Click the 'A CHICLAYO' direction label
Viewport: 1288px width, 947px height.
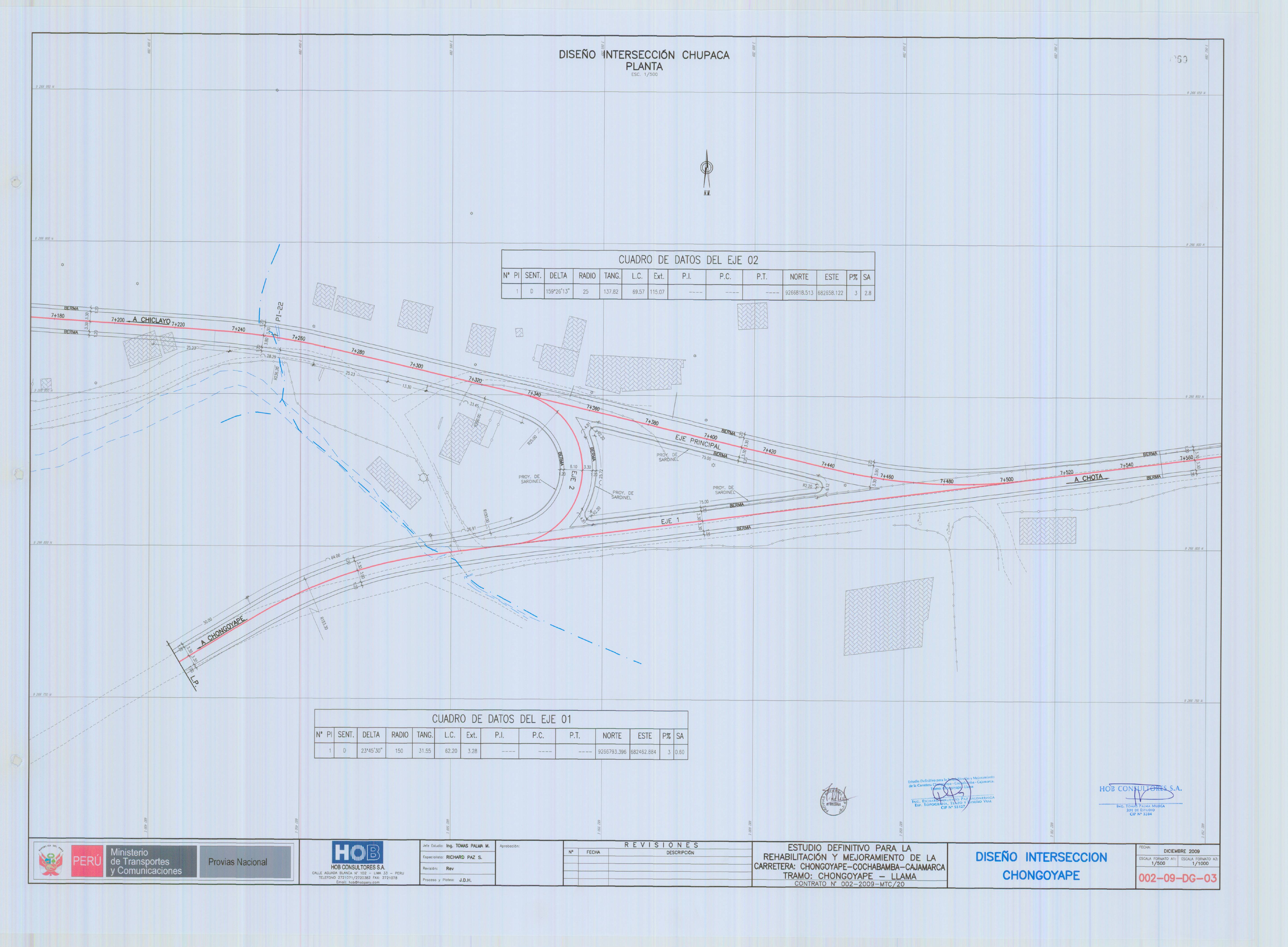tap(151, 320)
